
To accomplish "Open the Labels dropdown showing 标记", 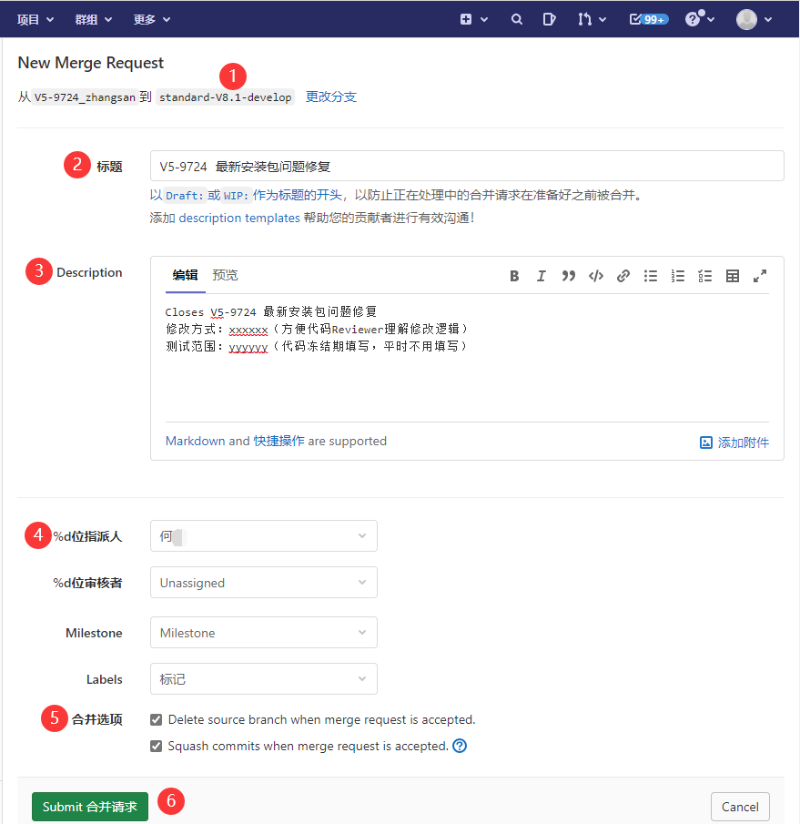I will click(263, 679).
